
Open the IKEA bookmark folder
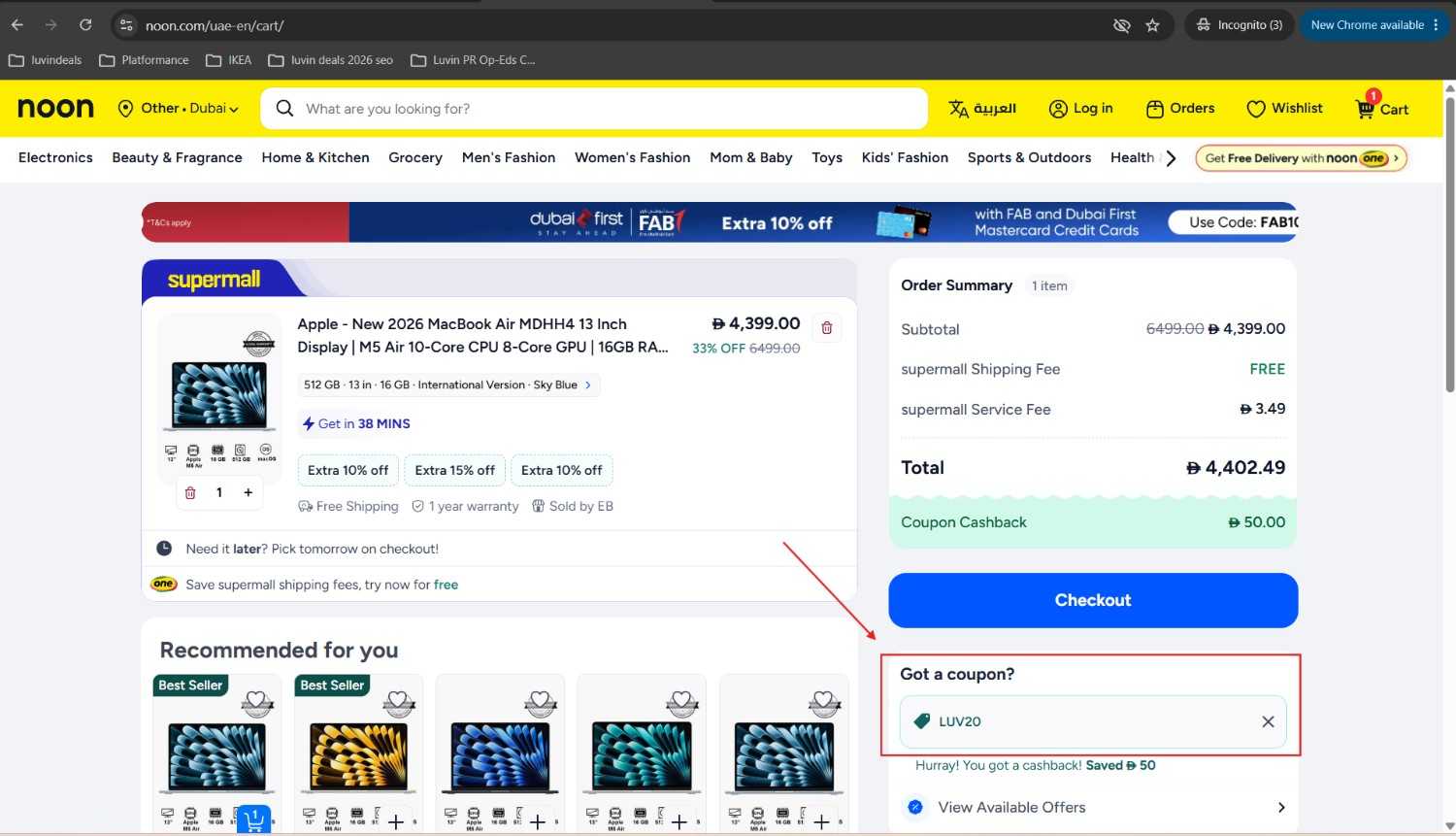click(x=229, y=60)
